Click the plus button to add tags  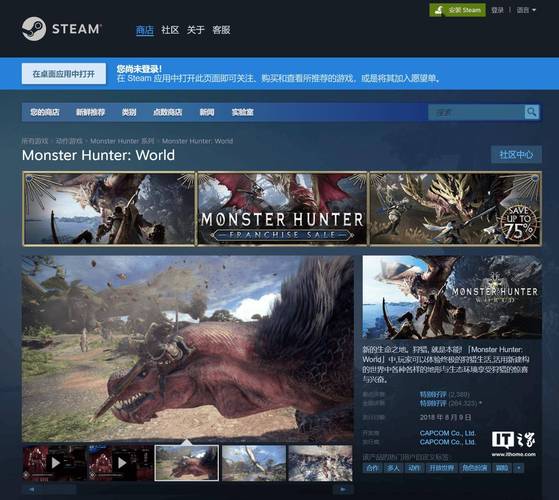point(519,468)
